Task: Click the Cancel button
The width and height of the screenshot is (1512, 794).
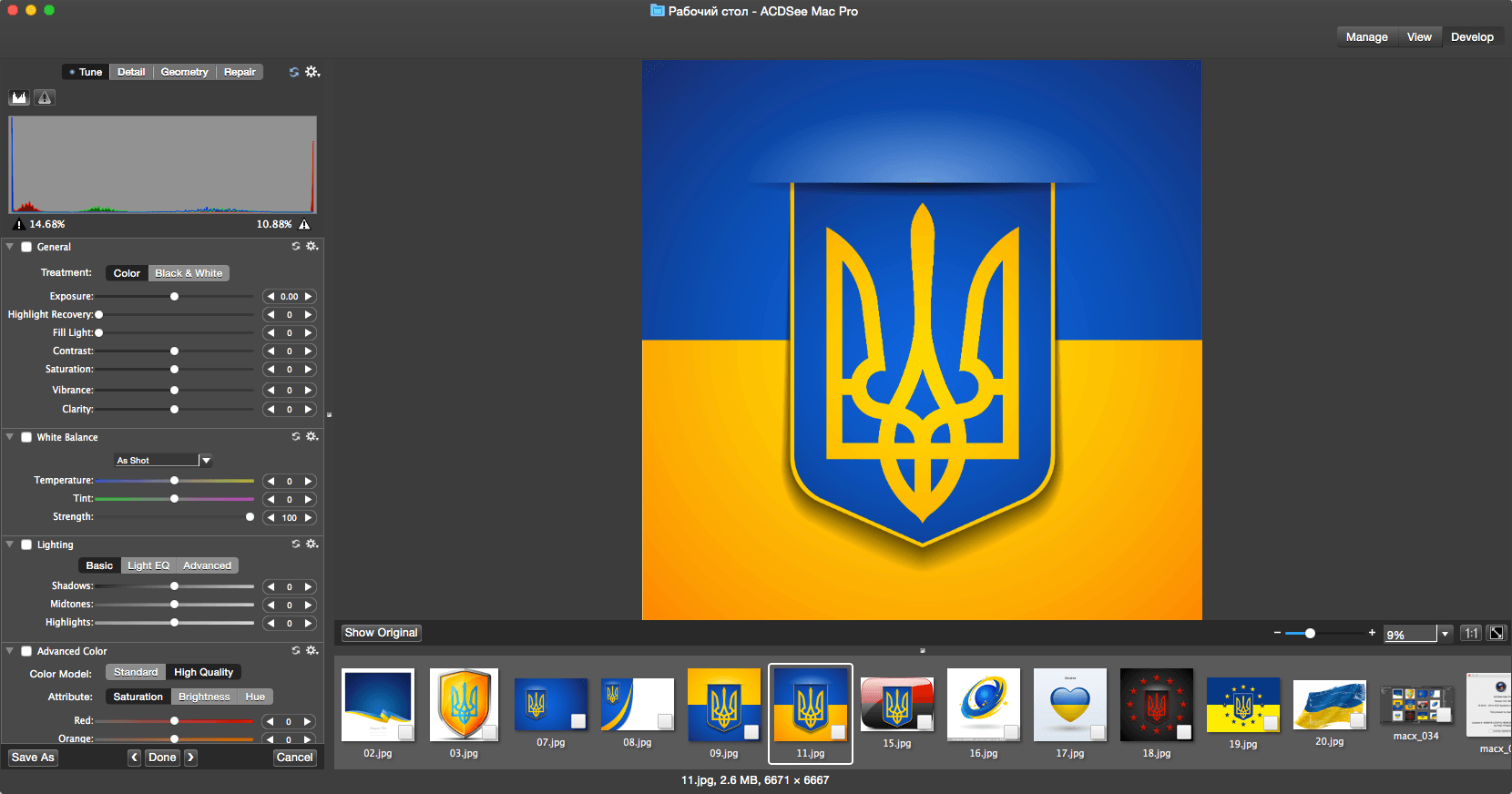Action: 294,758
